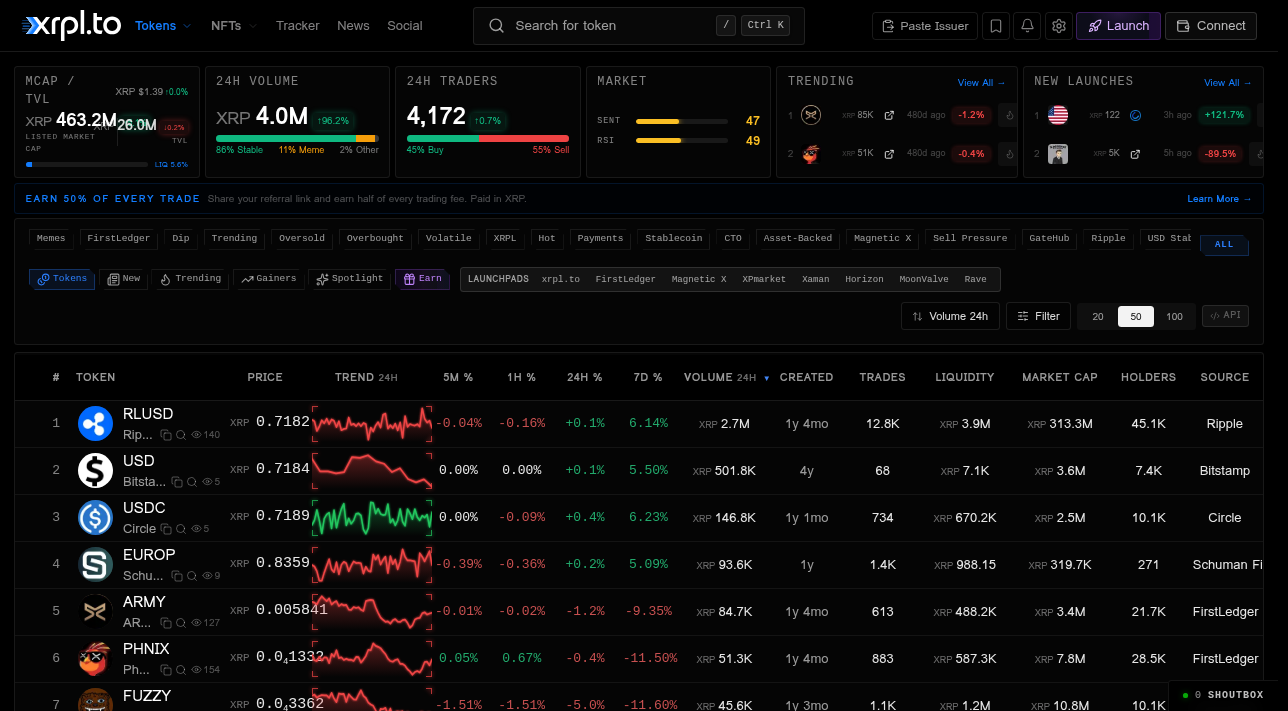Screen dimensions: 1288x711
Task: Sort by LIQUIDITY column header
Action: click(x=964, y=377)
